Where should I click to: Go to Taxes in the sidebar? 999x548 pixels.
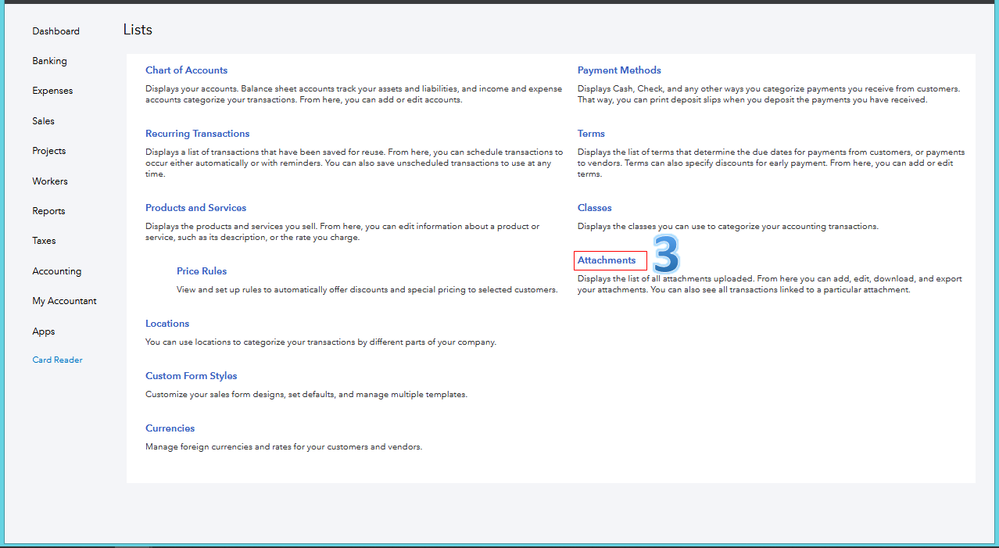[44, 241]
